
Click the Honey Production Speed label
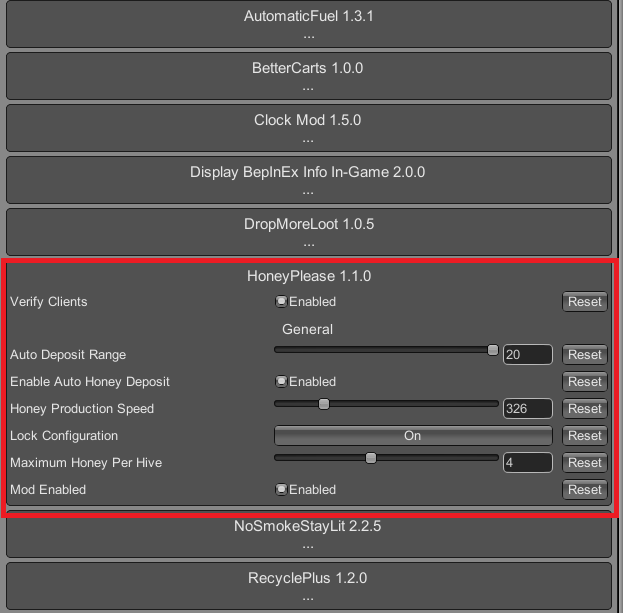coord(82,408)
